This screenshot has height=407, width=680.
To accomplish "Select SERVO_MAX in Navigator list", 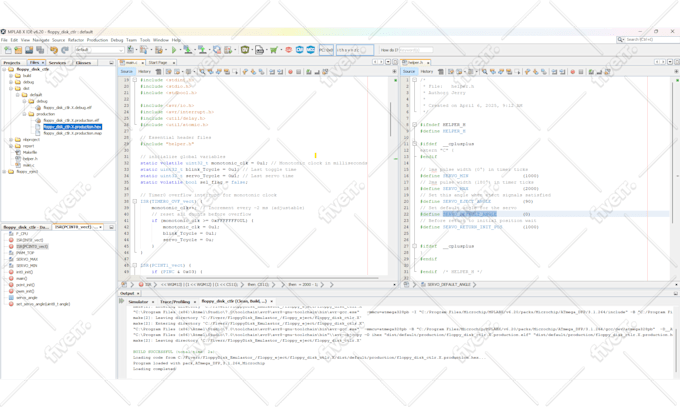I will 27,259.
